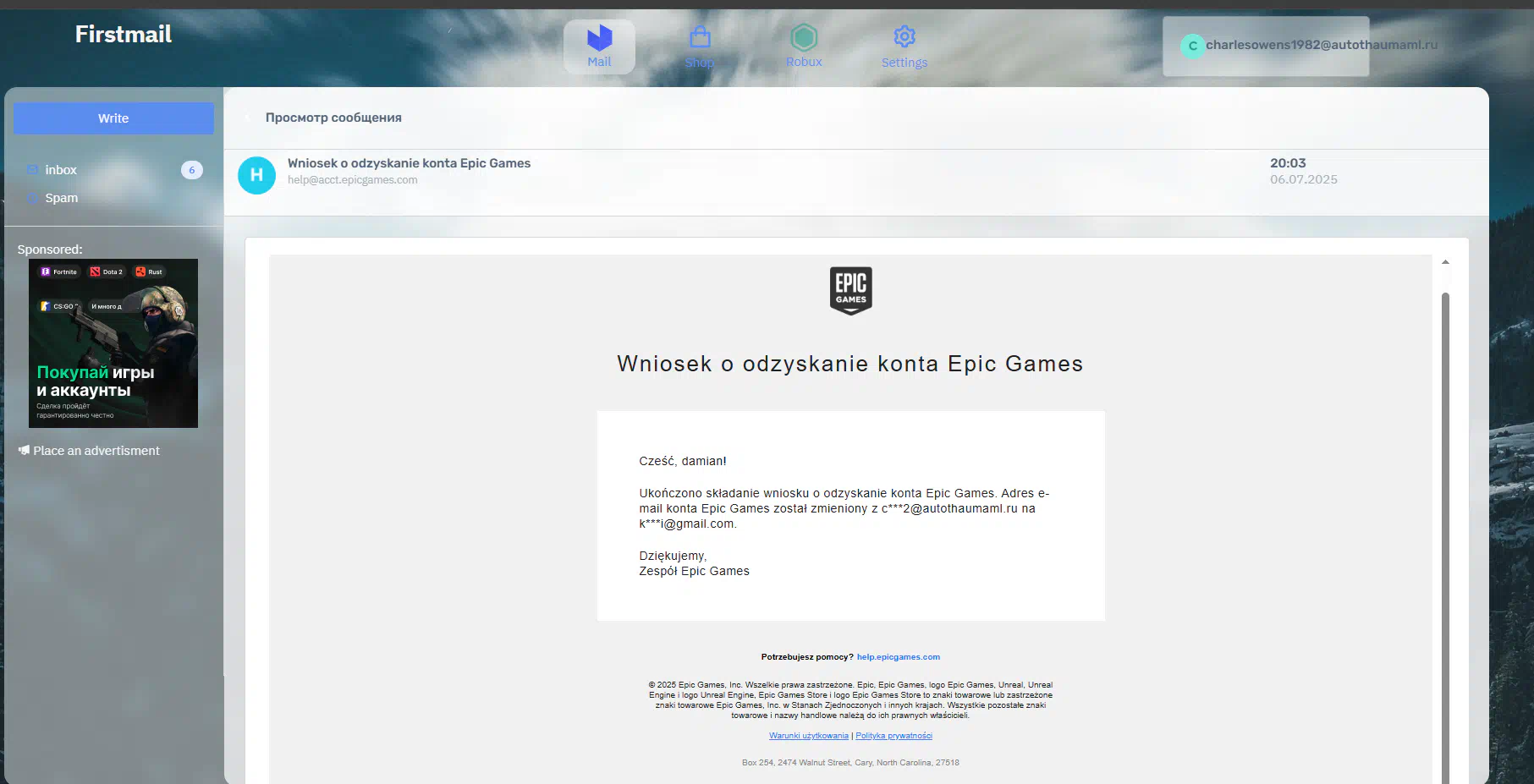
Task: Open the Robux hexagon icon
Action: pos(804,37)
